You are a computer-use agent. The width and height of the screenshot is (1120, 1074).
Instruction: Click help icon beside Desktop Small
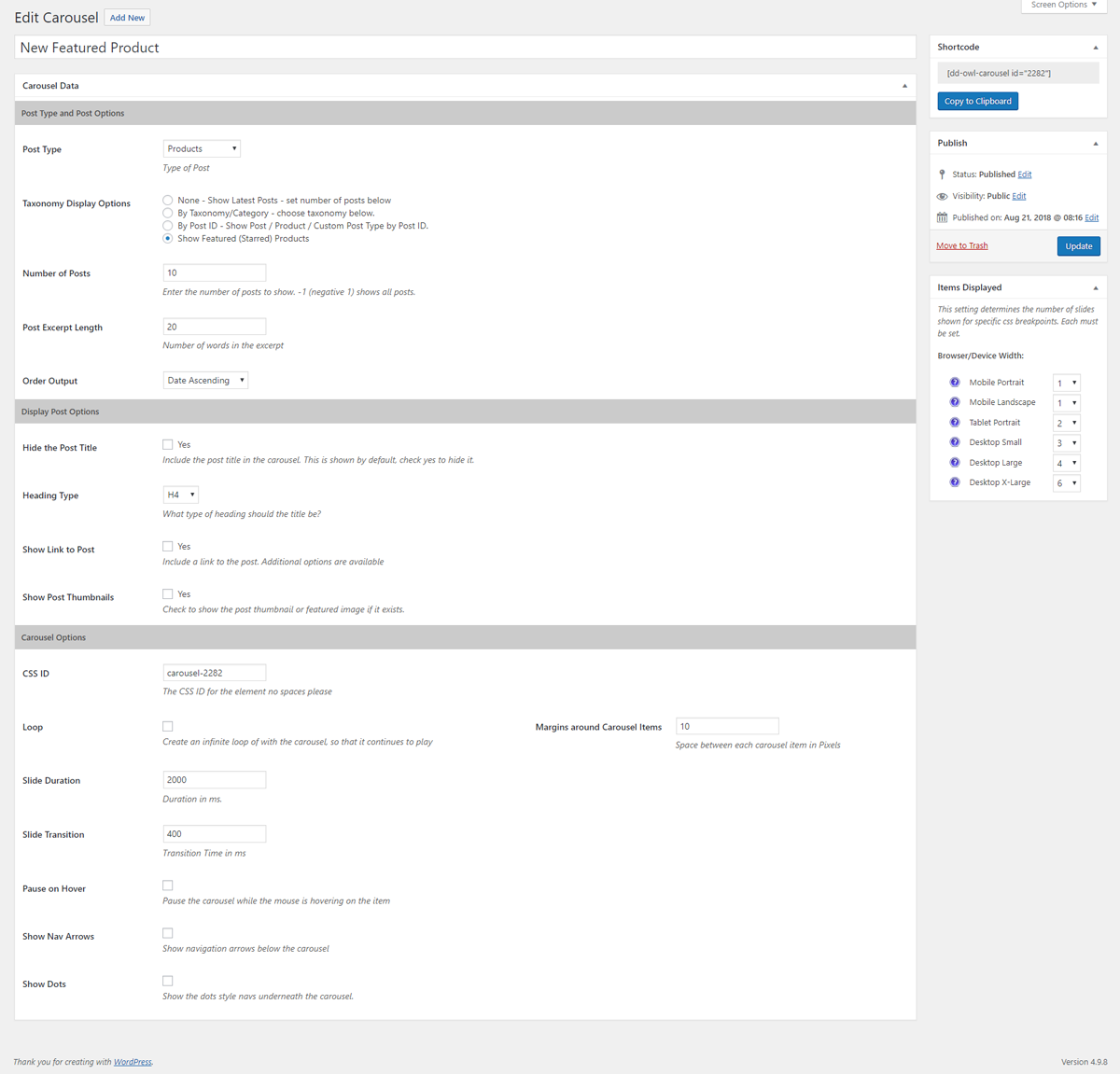pos(955,442)
